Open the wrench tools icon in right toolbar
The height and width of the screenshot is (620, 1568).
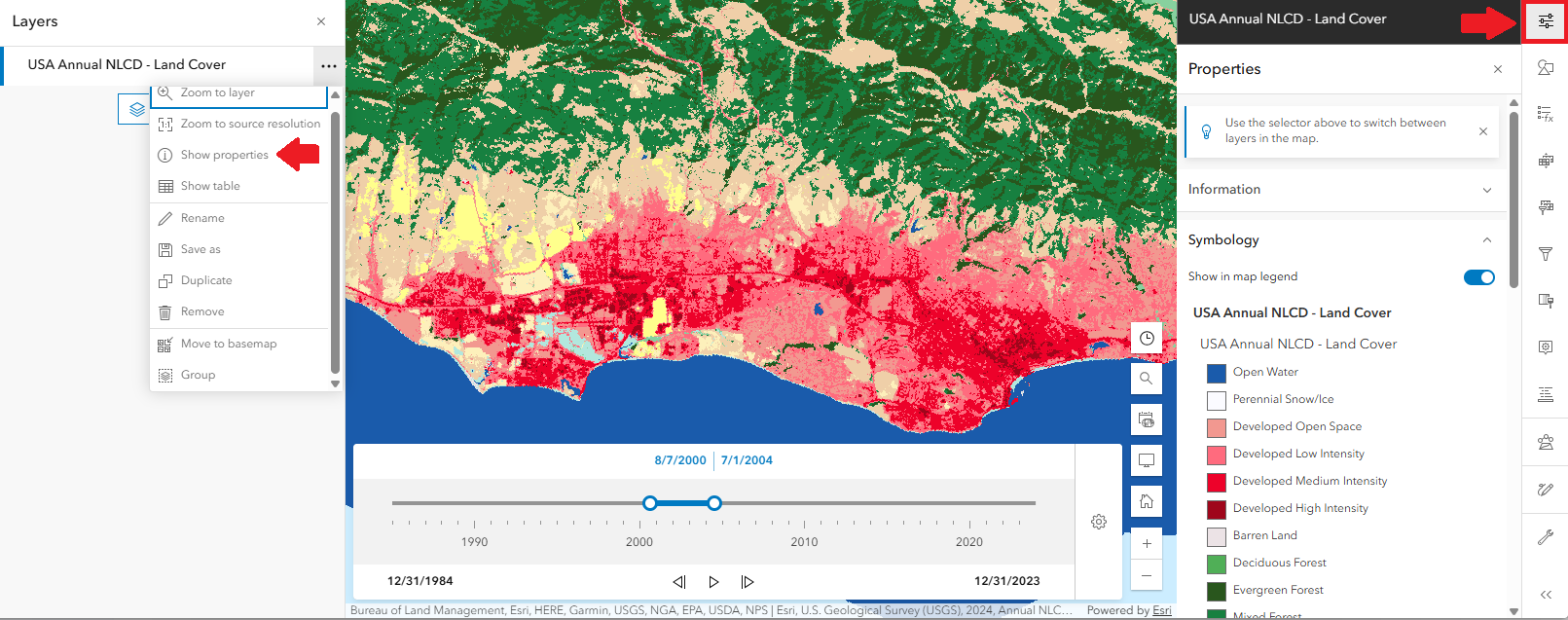click(x=1545, y=537)
